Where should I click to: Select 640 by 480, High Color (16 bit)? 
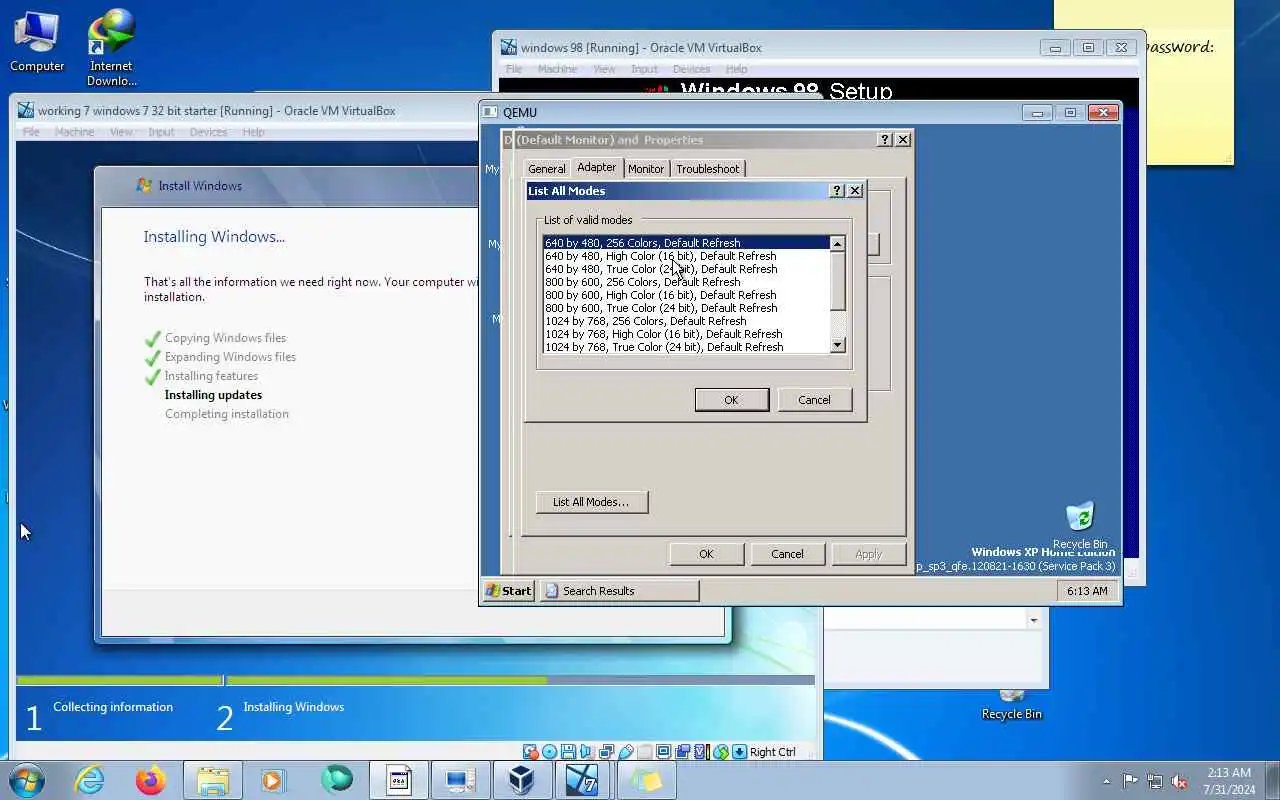686,256
